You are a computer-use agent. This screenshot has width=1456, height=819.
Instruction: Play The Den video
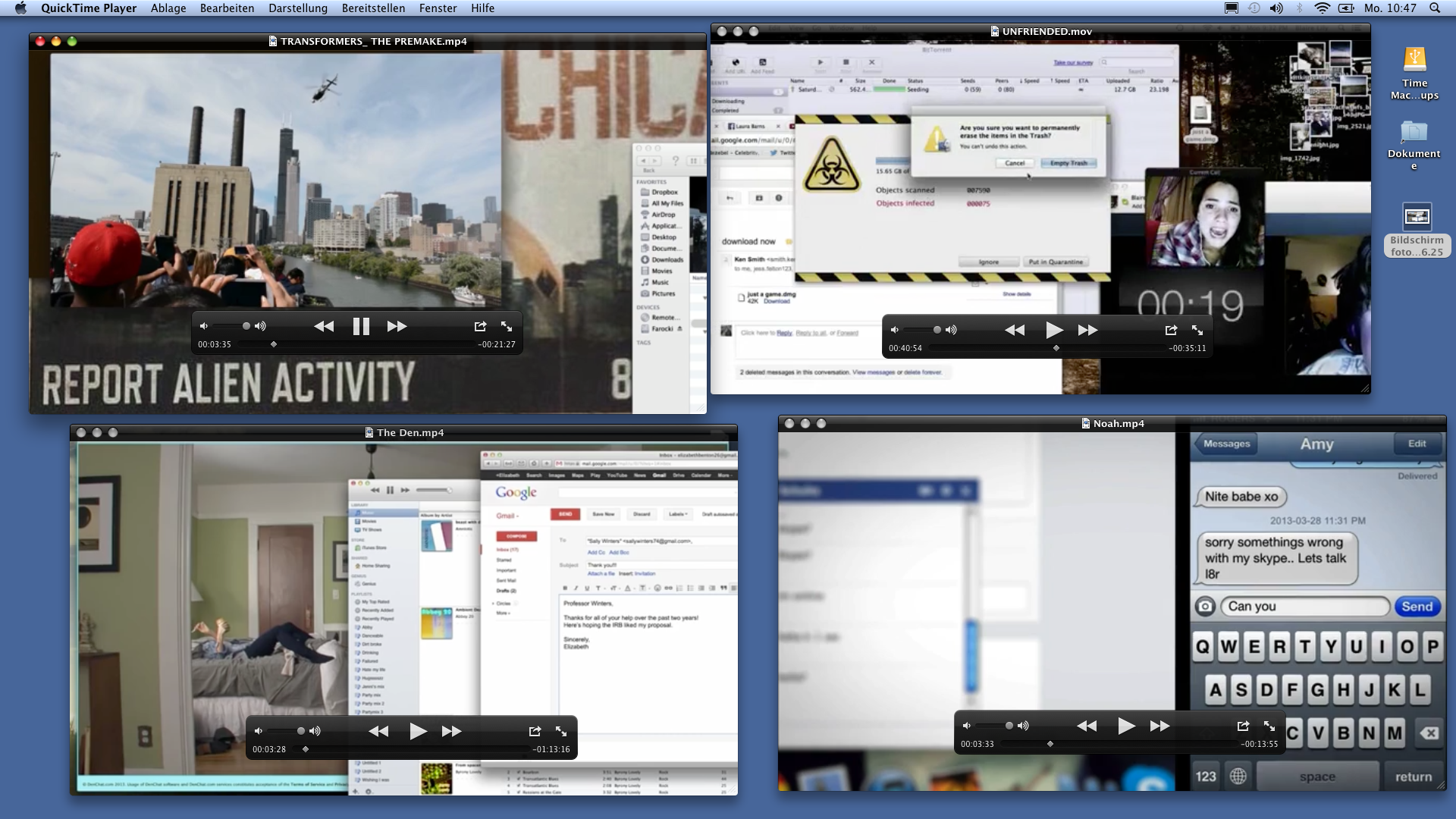click(x=417, y=731)
